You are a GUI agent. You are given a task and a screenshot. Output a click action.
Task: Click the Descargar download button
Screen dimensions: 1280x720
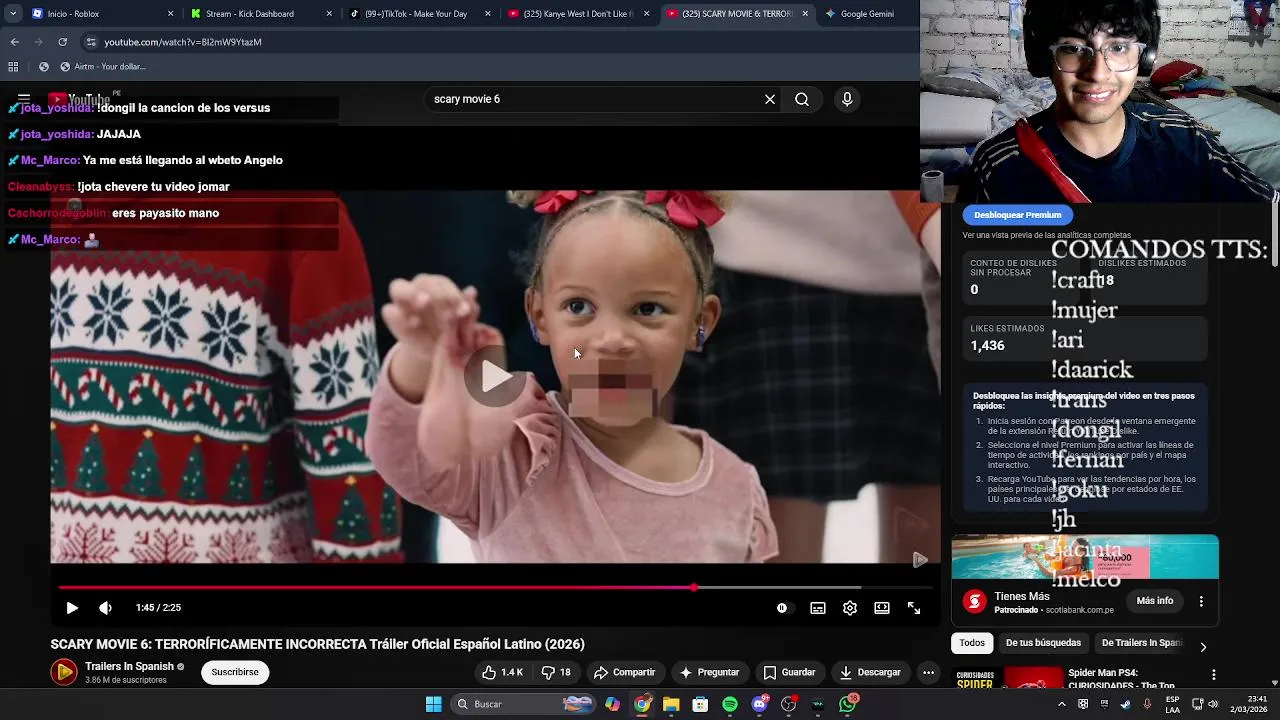pyautogui.click(x=870, y=672)
